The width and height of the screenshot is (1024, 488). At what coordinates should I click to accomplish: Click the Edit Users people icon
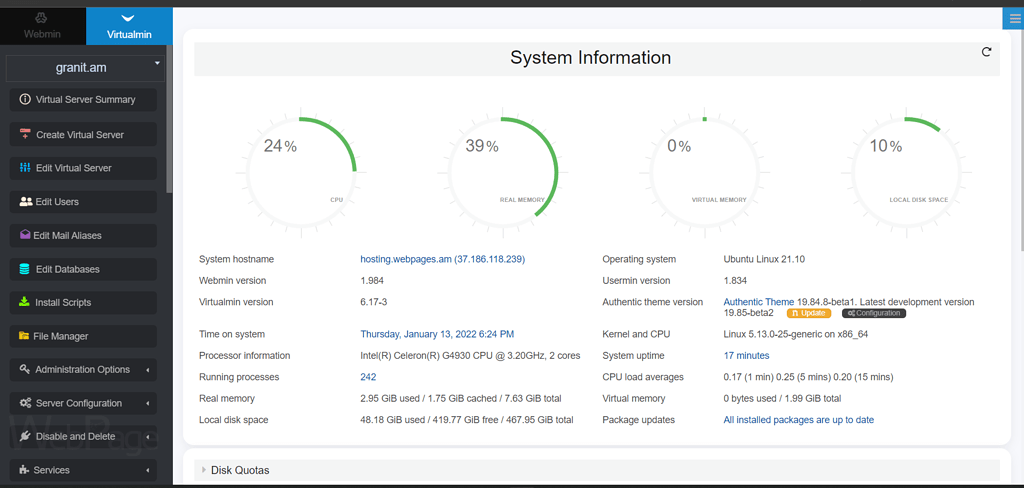[x=26, y=202]
